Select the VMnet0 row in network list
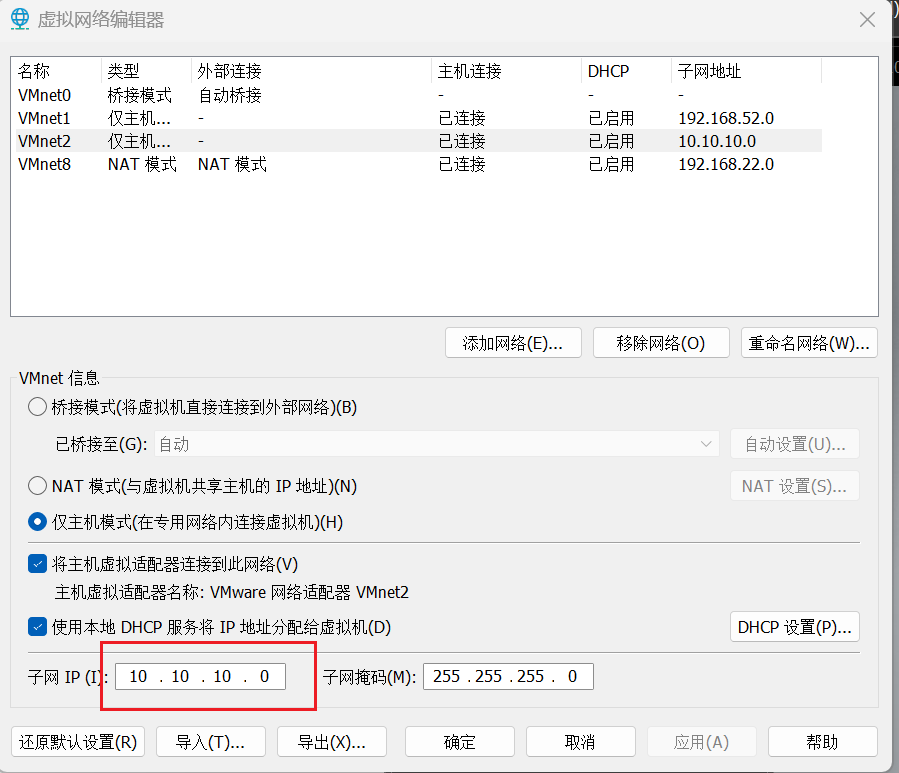899x773 pixels. click(45, 95)
